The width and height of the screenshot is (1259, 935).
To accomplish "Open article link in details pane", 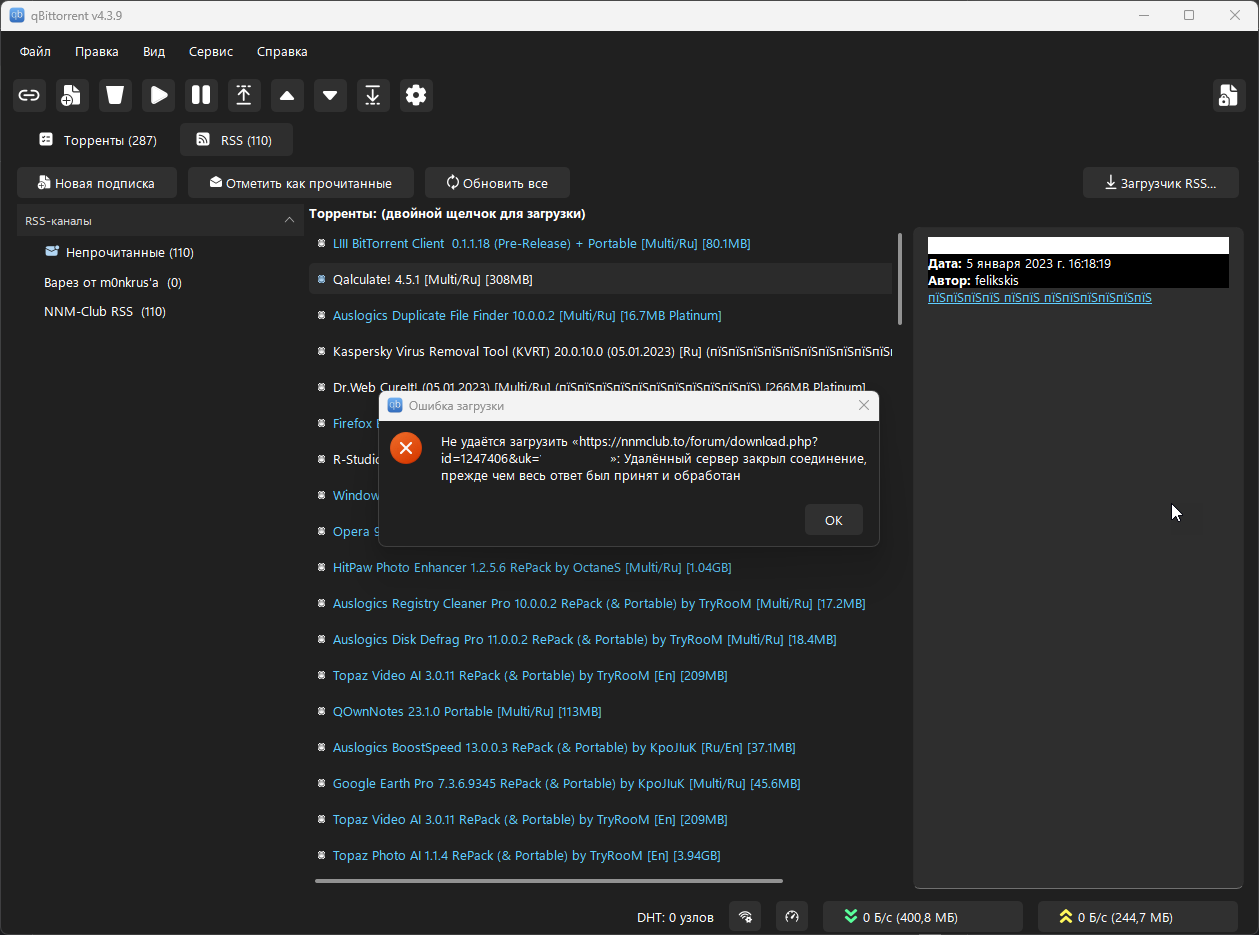I will pyautogui.click(x=1039, y=297).
